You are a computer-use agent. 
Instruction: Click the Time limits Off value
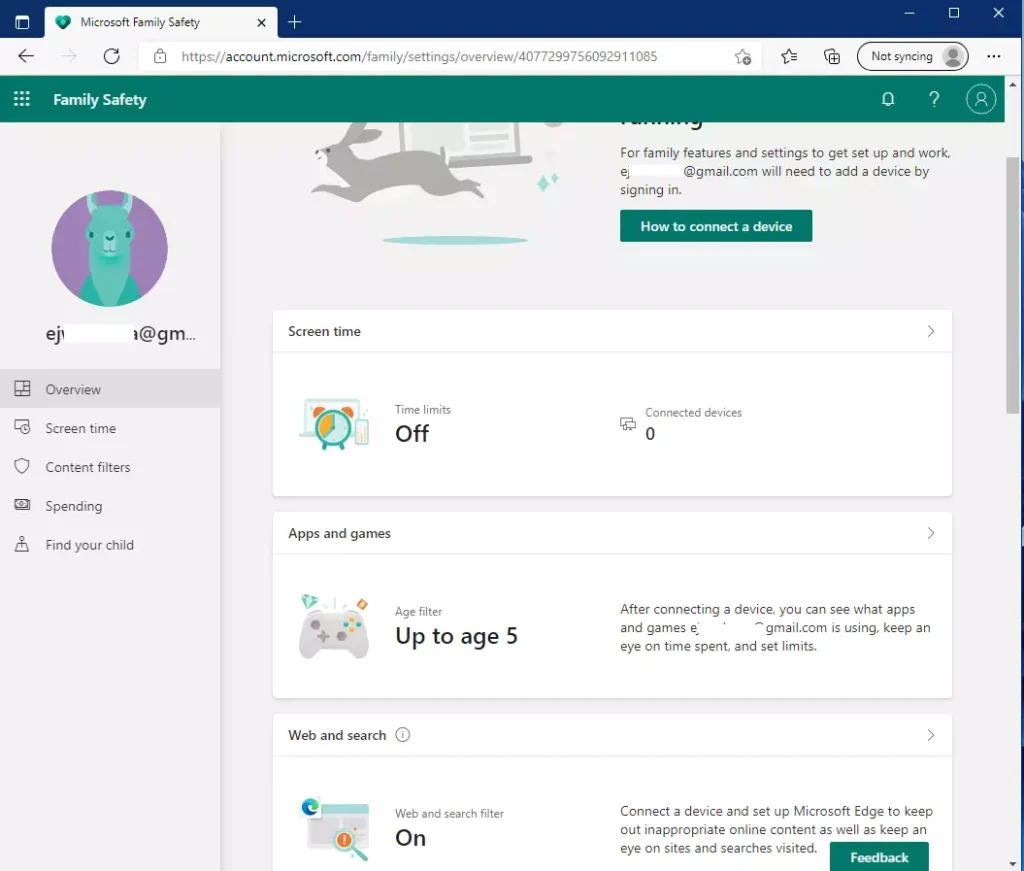(412, 434)
